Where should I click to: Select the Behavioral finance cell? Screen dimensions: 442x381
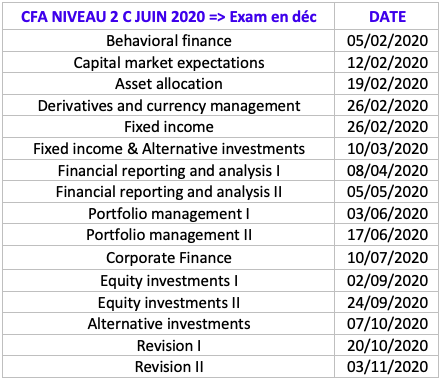(168, 41)
